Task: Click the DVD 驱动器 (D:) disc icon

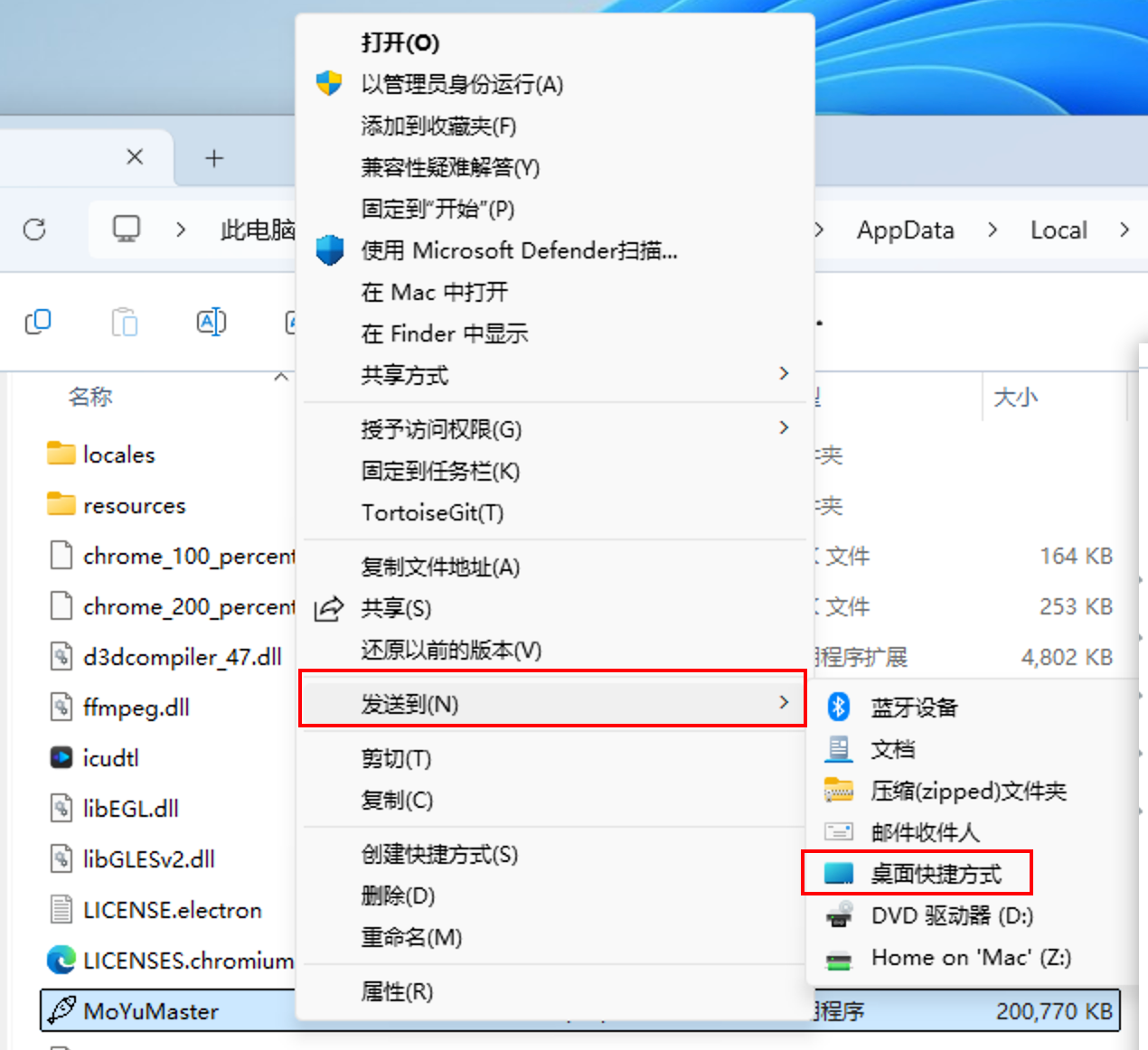Action: pos(838,914)
